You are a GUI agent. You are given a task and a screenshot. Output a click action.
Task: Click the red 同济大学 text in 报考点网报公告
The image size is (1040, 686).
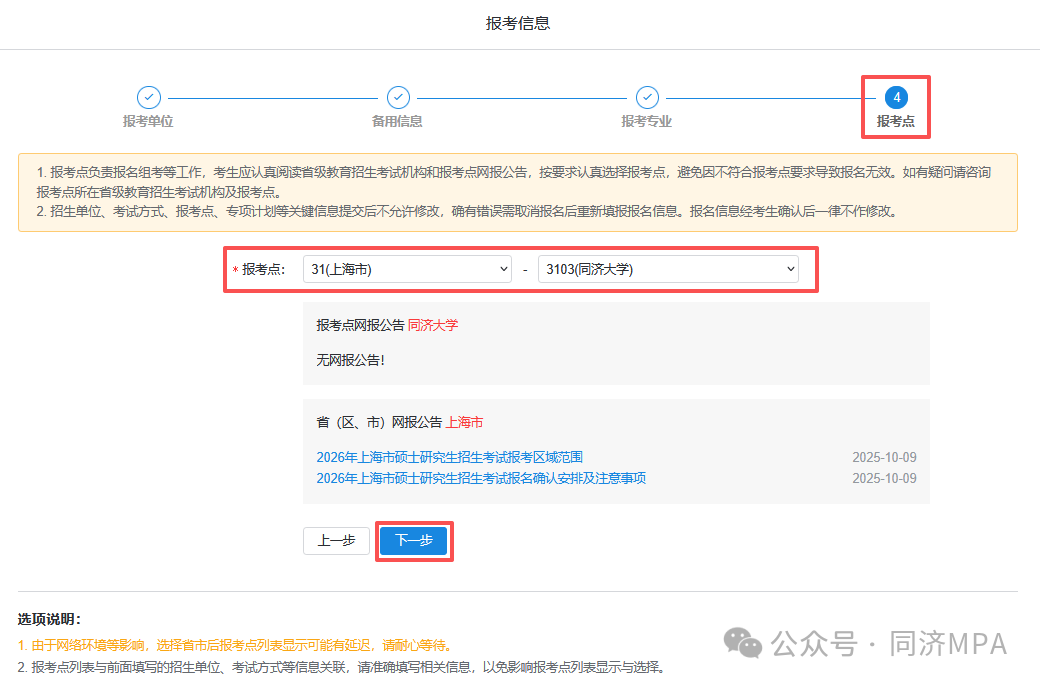pos(433,326)
